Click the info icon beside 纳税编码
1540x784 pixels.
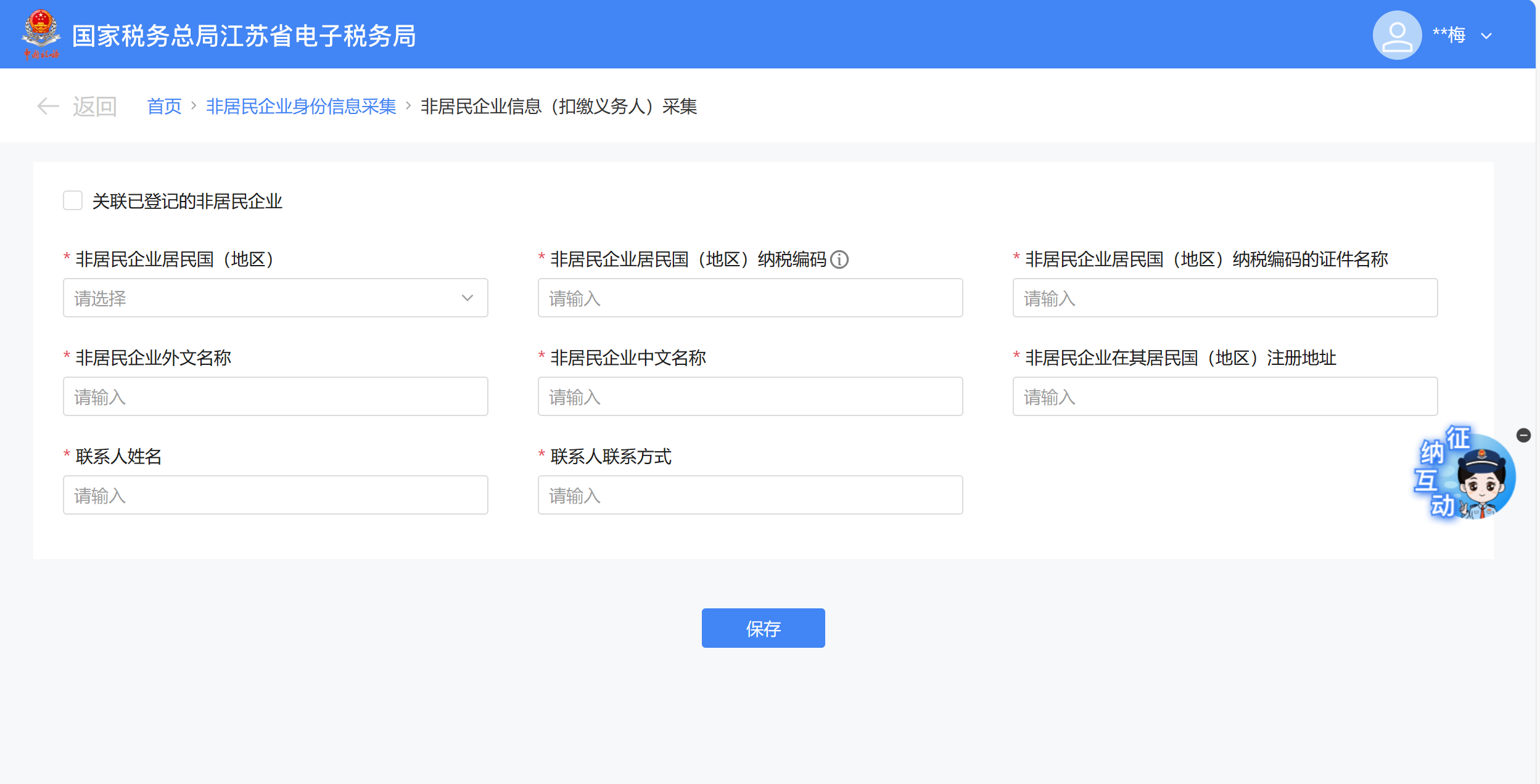[x=839, y=259]
